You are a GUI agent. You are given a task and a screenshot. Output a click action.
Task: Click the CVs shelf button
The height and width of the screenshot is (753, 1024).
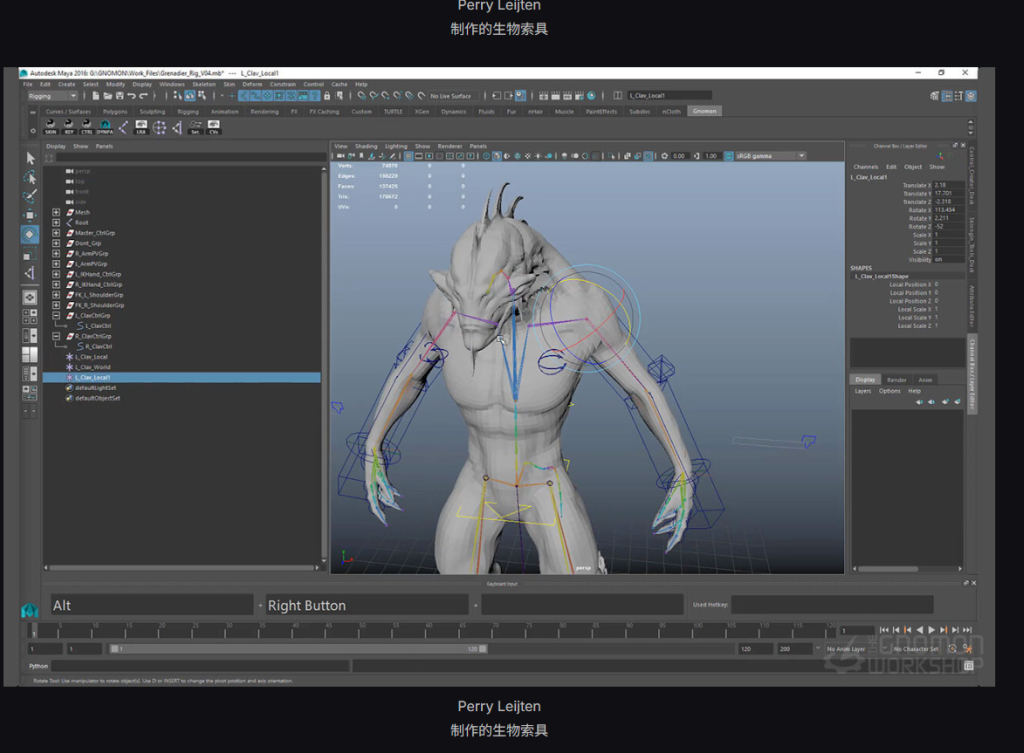[214, 127]
